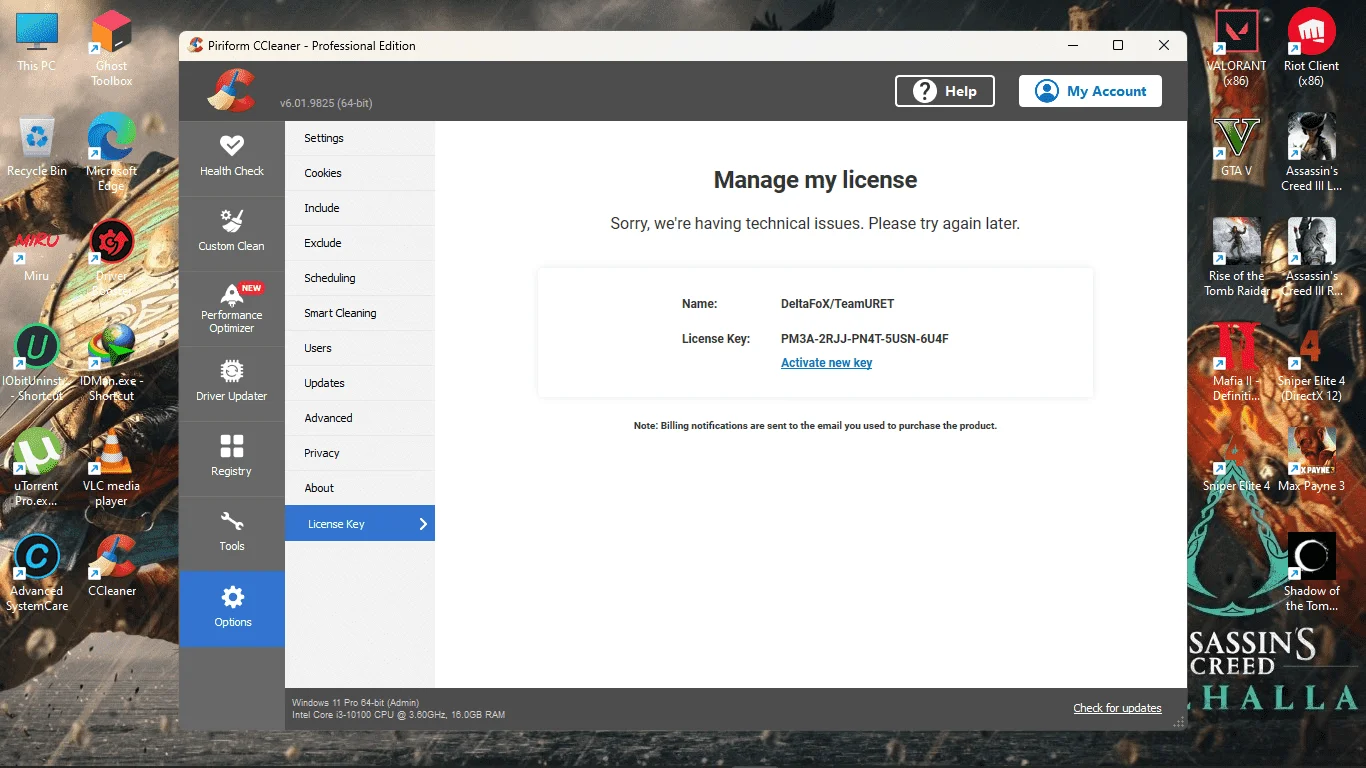
Task: Click the Check for updates link
Action: (x=1117, y=708)
